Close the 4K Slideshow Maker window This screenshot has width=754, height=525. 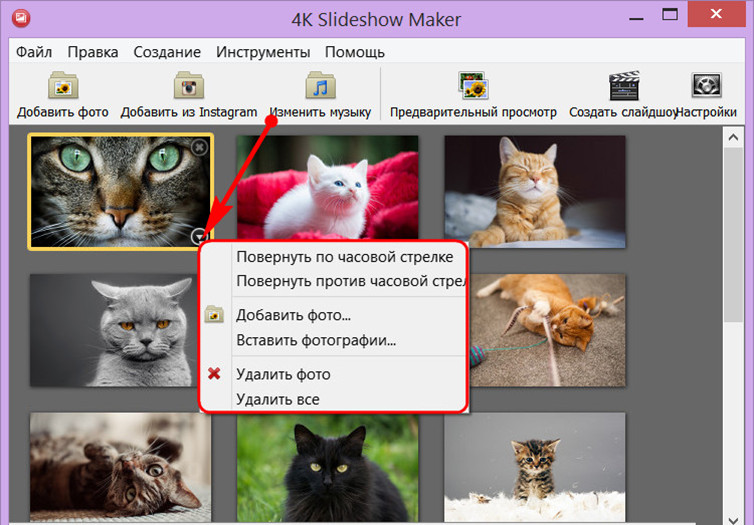(x=716, y=14)
